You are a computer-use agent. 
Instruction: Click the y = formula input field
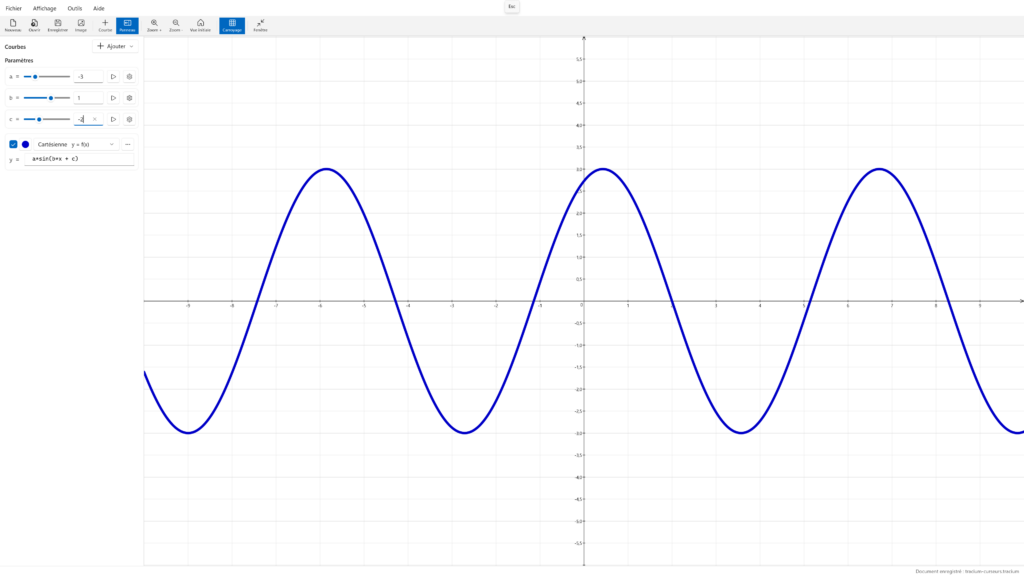pos(79,159)
